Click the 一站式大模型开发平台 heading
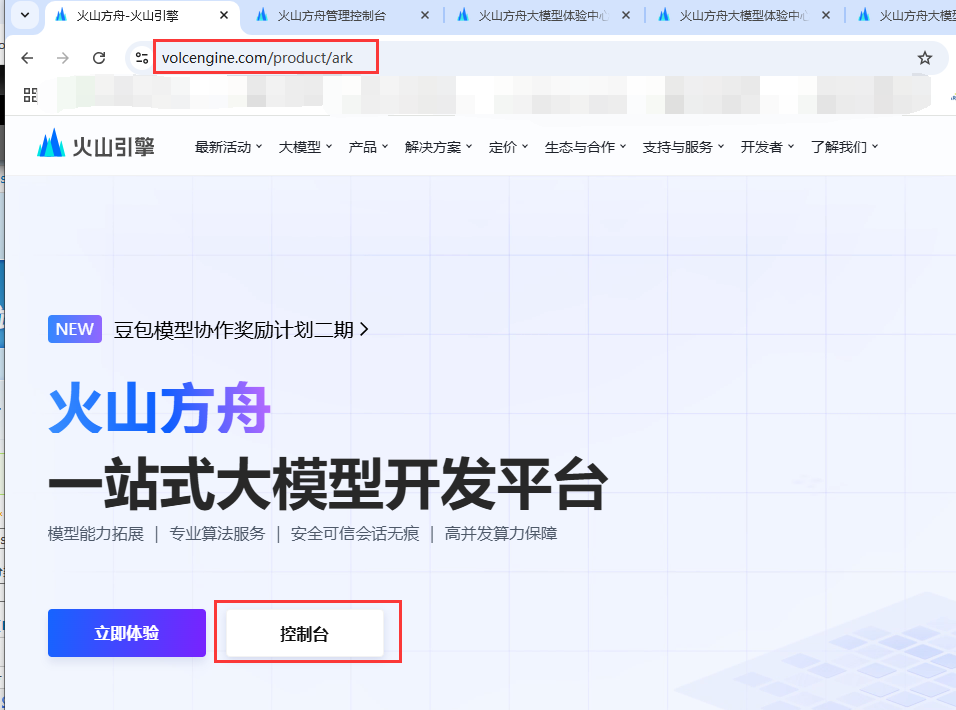The width and height of the screenshot is (956, 710). click(x=328, y=483)
